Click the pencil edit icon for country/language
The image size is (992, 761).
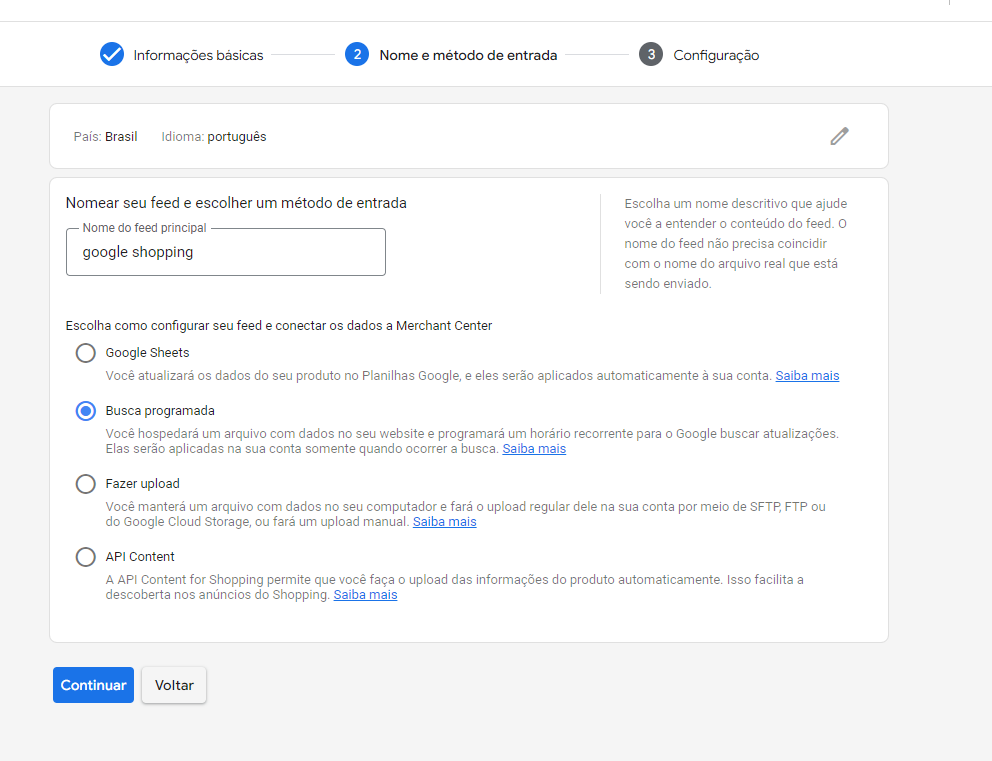[840, 136]
